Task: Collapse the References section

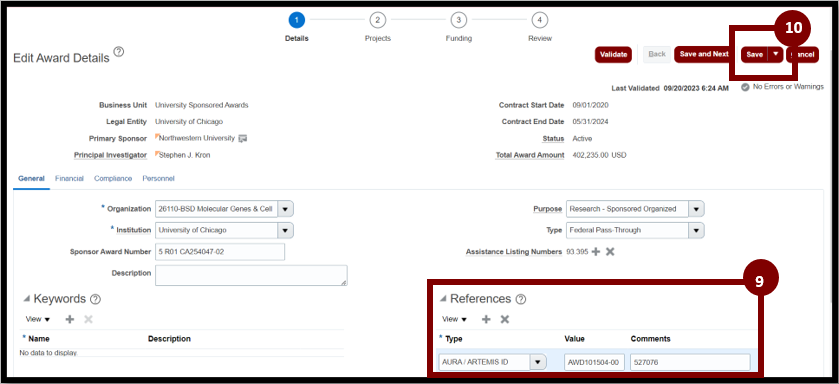Action: coord(443,298)
